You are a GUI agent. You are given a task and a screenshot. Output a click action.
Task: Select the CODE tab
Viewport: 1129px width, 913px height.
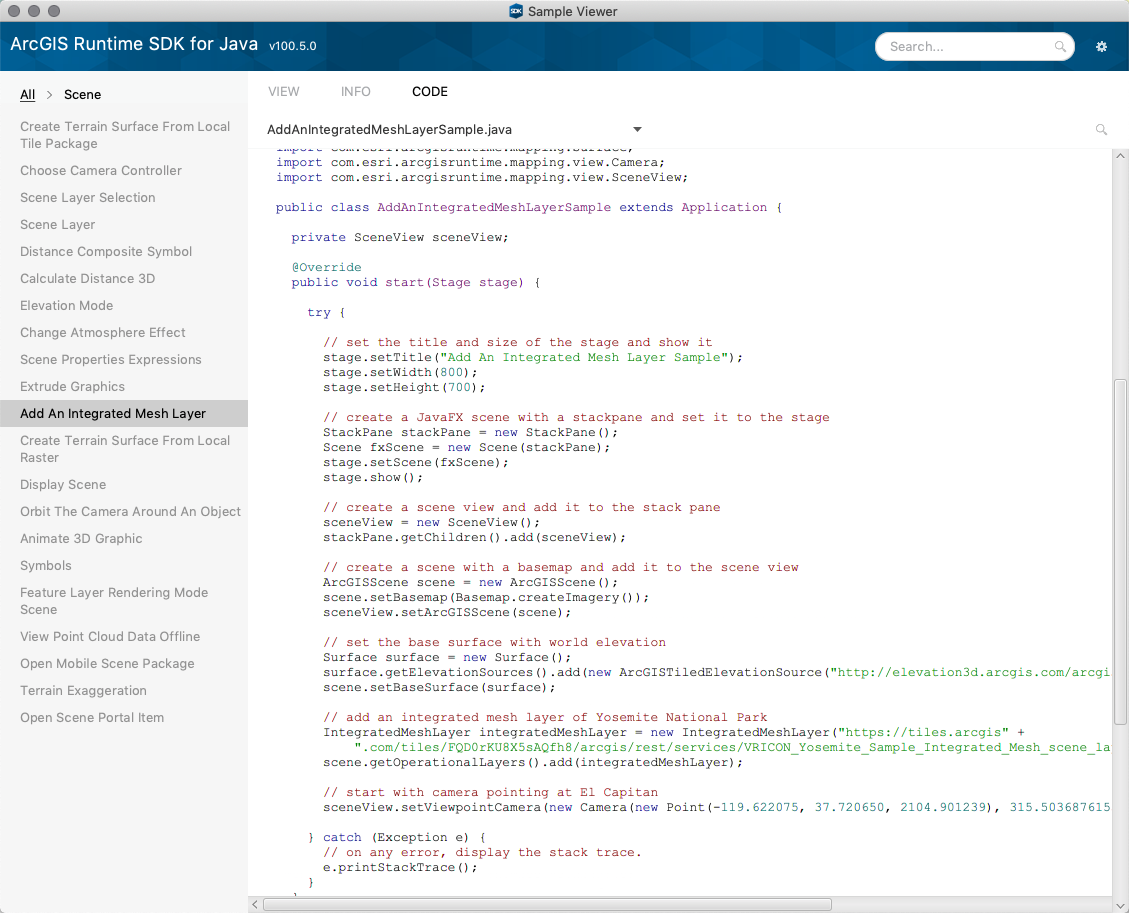tap(430, 91)
